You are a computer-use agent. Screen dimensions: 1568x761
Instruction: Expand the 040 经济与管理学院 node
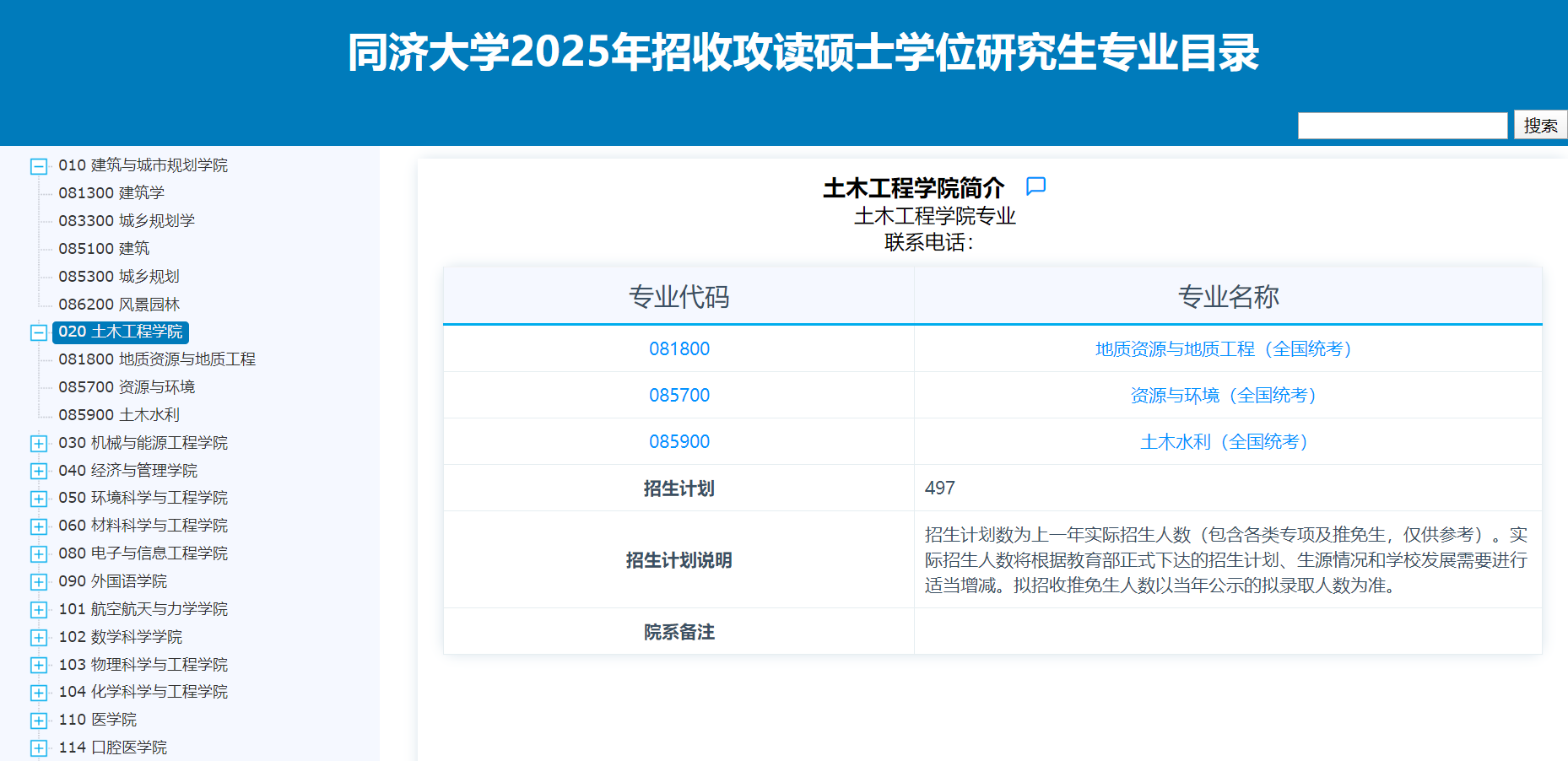pyautogui.click(x=39, y=471)
